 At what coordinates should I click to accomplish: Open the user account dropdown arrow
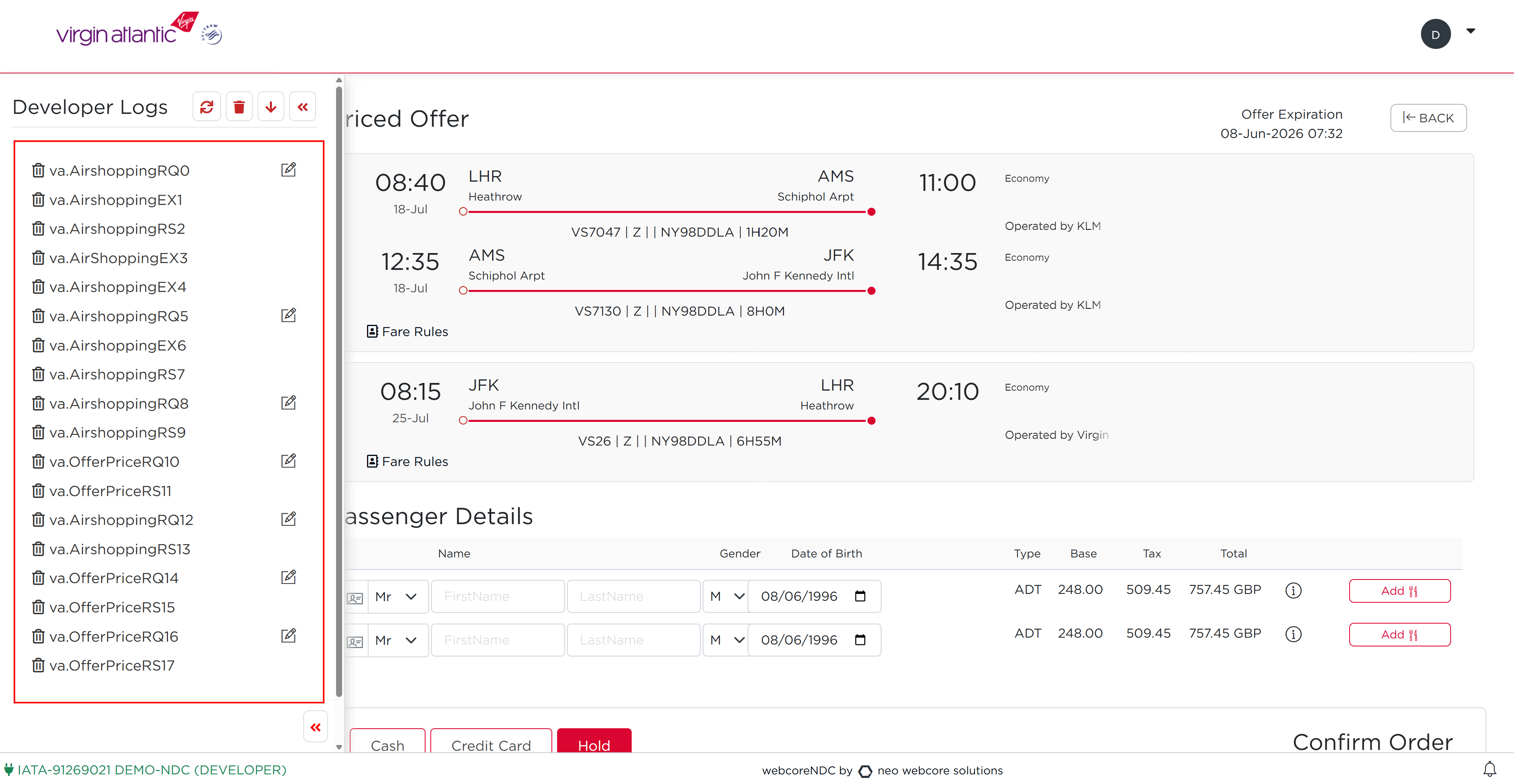click(1471, 31)
